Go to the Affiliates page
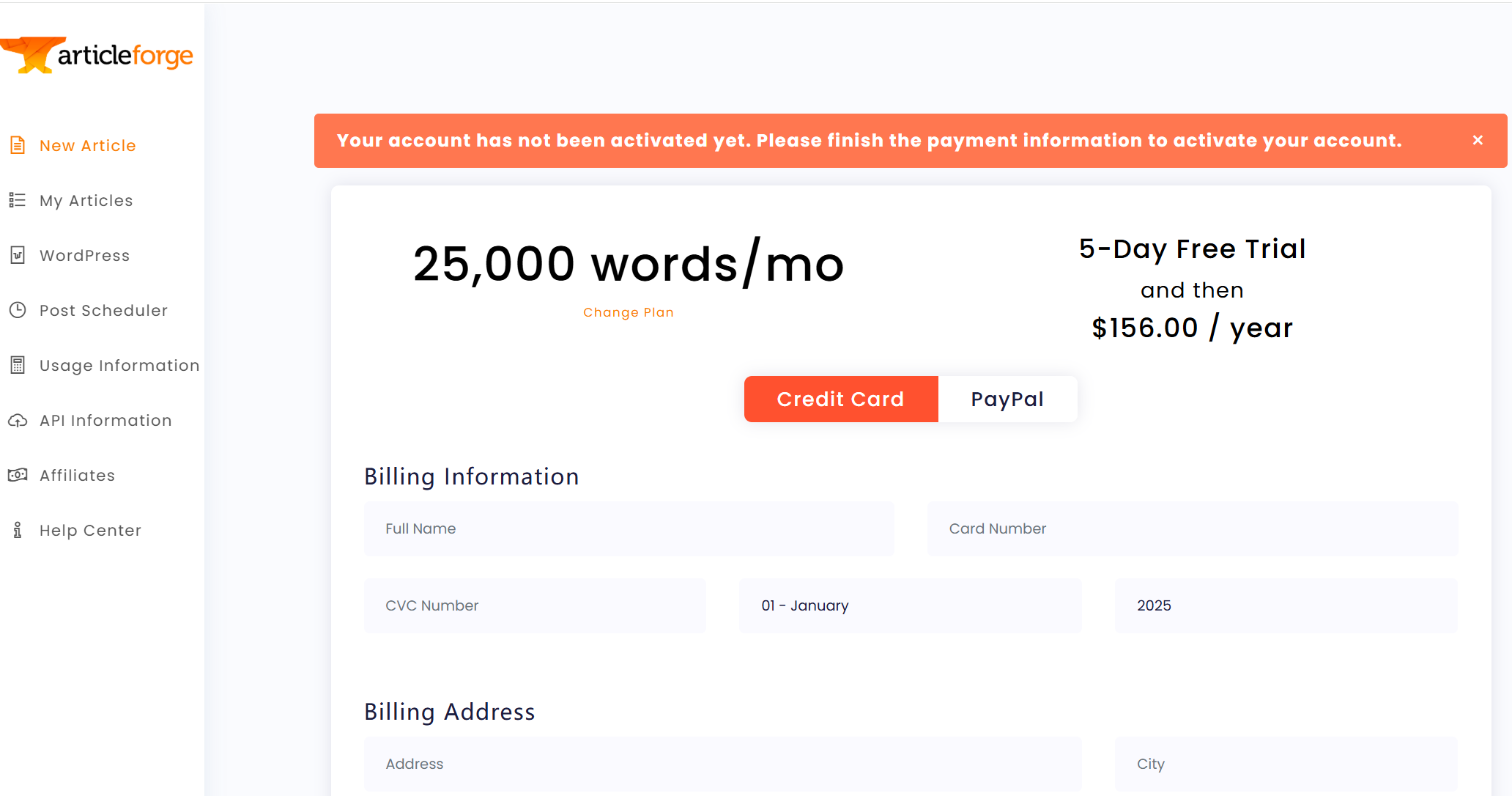 pos(77,475)
